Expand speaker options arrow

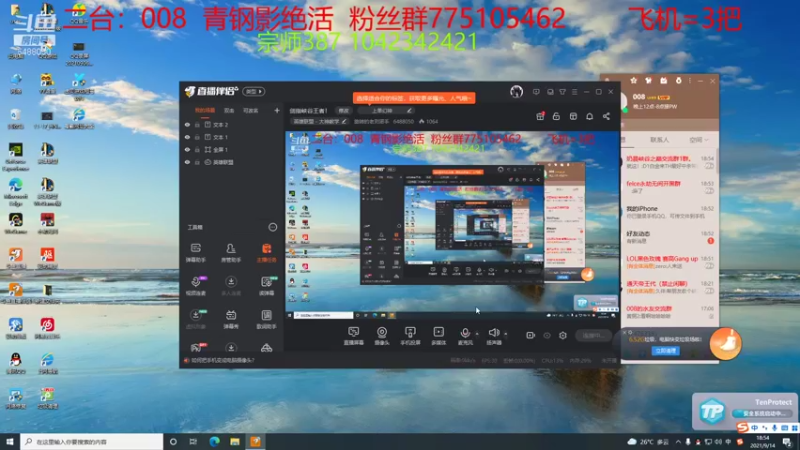click(506, 334)
